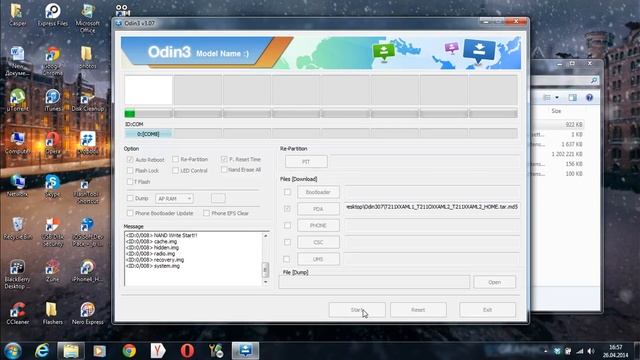
Task: Open the Zune desktop shortcut
Action: pos(53,271)
